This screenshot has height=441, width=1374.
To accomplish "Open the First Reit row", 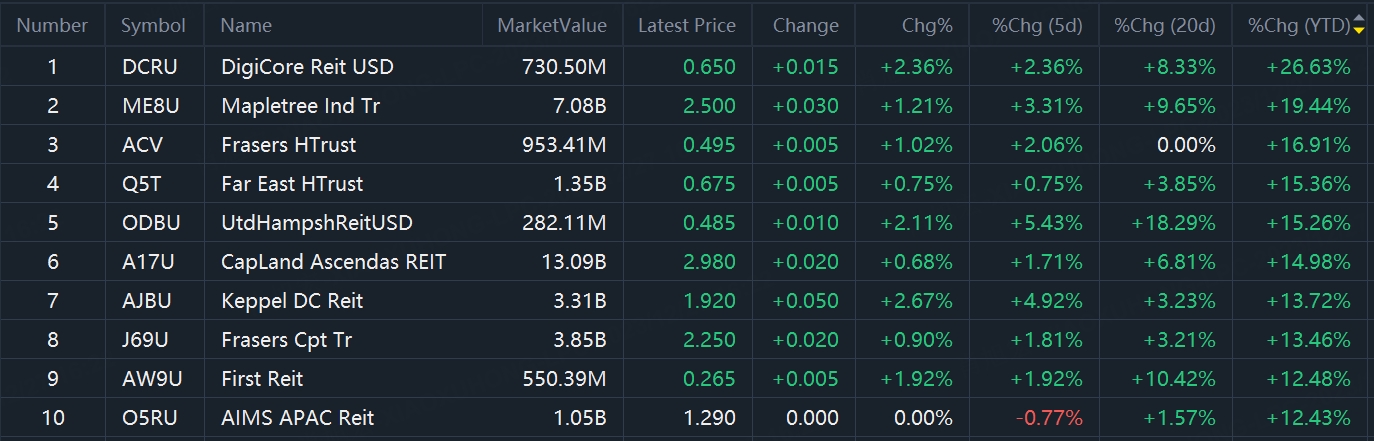I will coord(262,379).
